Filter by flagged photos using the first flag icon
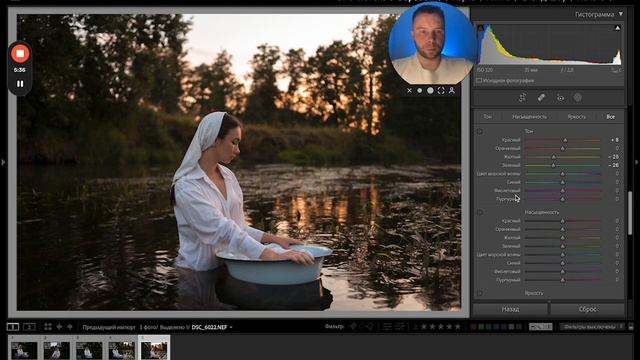The width and height of the screenshot is (640, 360). (353, 327)
